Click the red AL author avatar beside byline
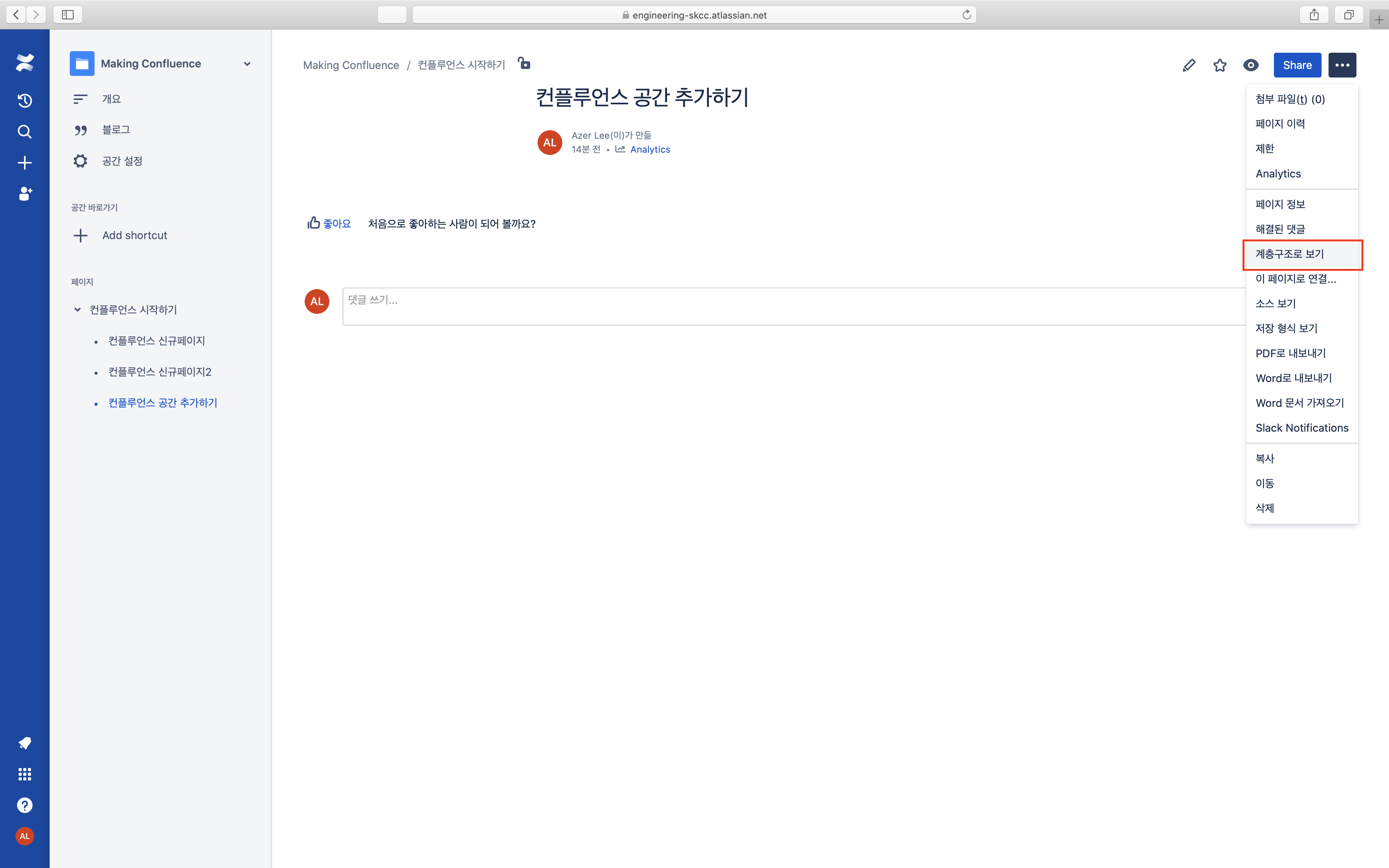This screenshot has height=868, width=1389. [549, 142]
